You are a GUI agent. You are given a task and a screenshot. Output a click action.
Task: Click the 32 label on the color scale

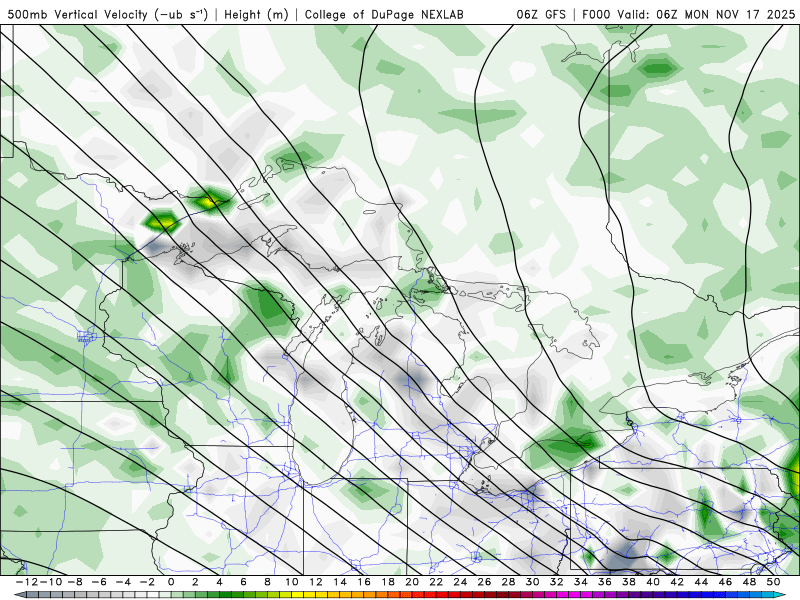click(x=557, y=582)
